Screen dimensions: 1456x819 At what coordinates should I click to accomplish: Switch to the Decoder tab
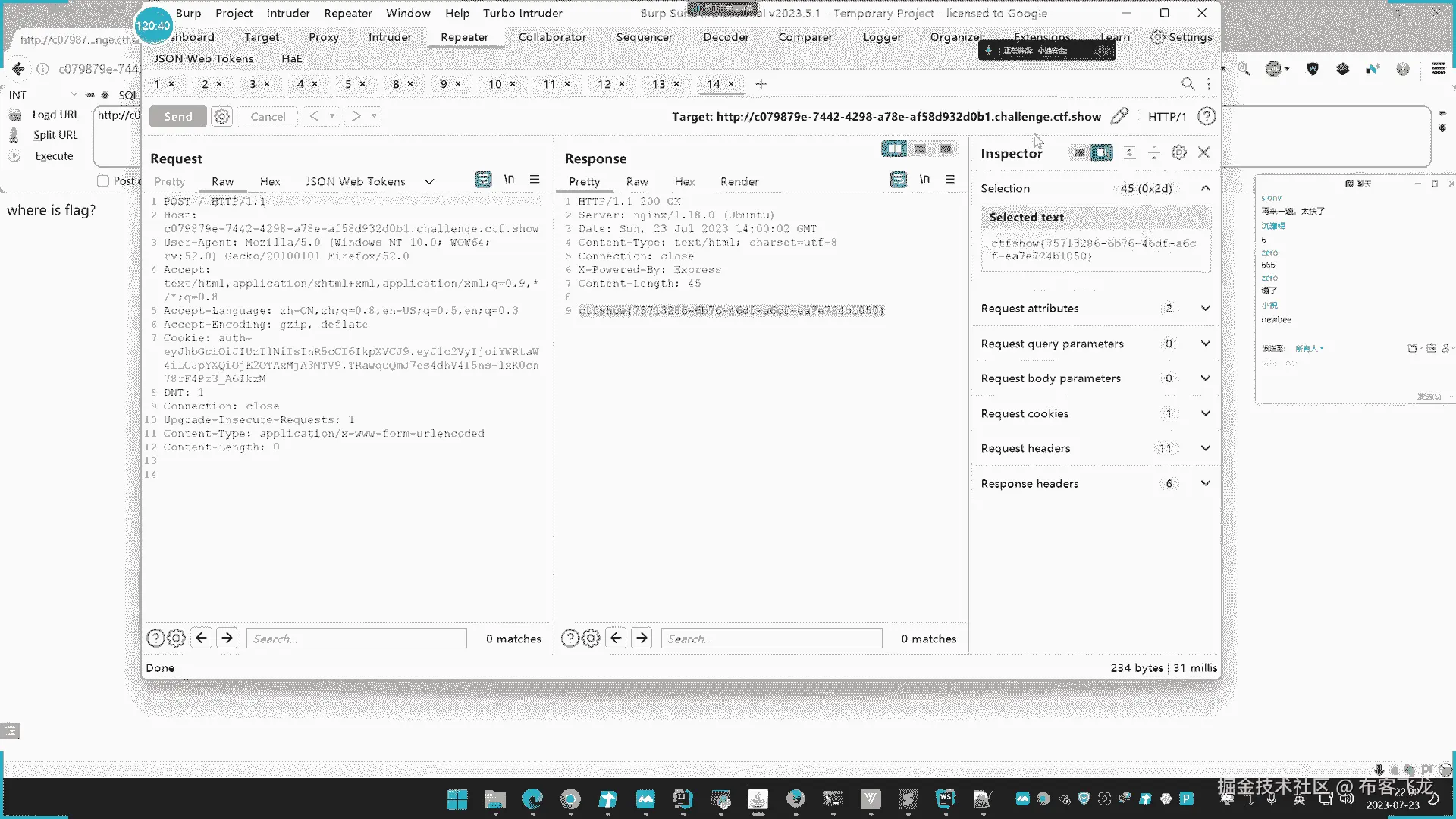point(726,36)
